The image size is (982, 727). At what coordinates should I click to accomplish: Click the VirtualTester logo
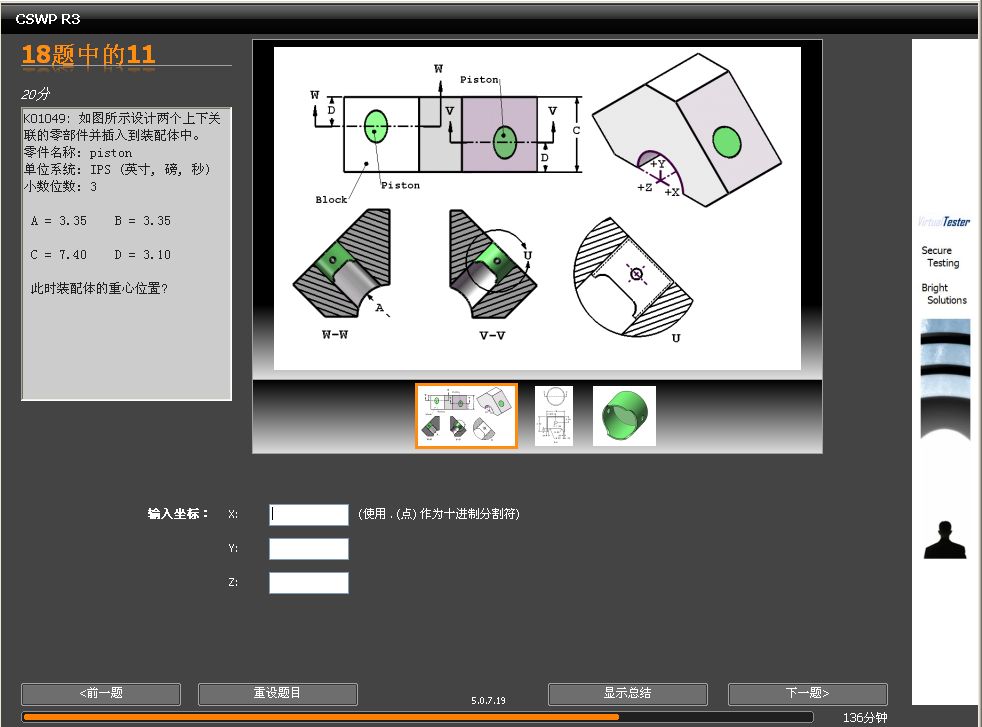pos(944,222)
